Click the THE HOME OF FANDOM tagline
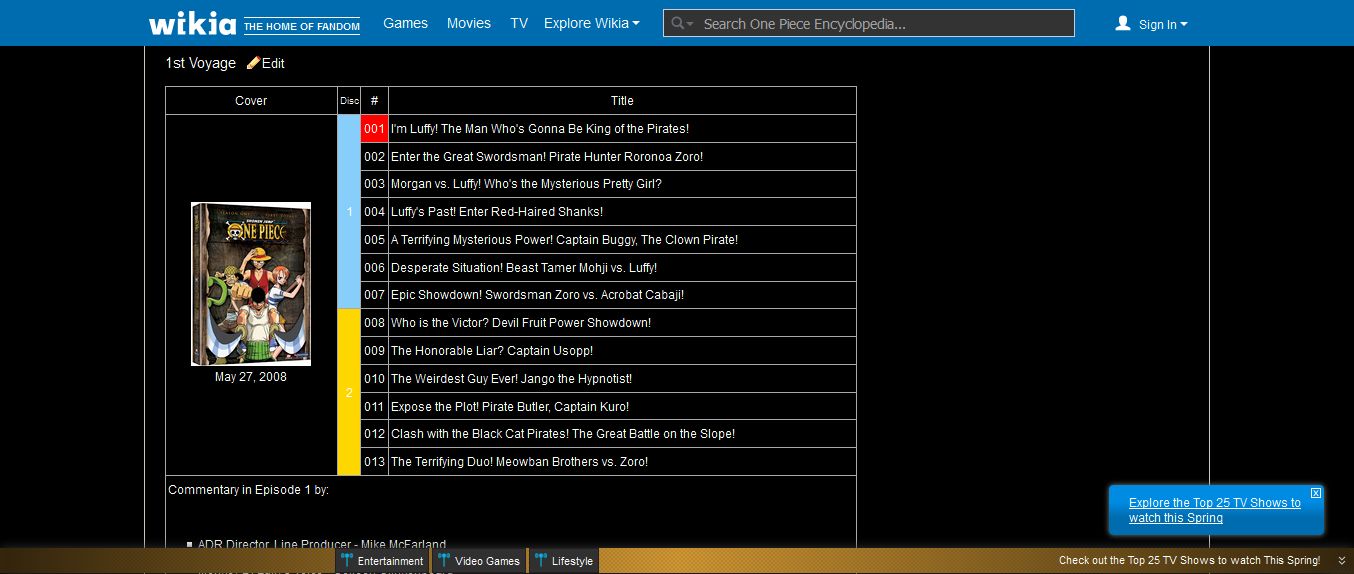This screenshot has height=574, width=1354. pos(301,26)
